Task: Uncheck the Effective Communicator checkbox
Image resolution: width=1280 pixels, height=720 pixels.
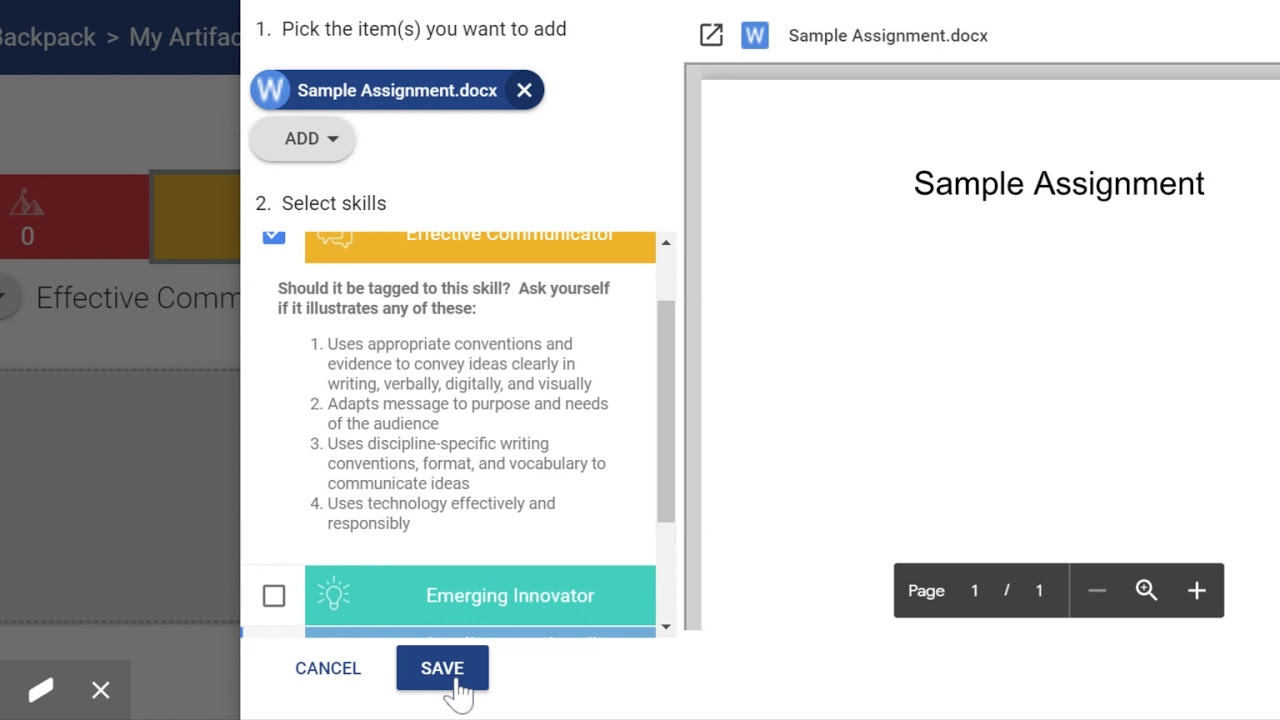Action: [274, 237]
